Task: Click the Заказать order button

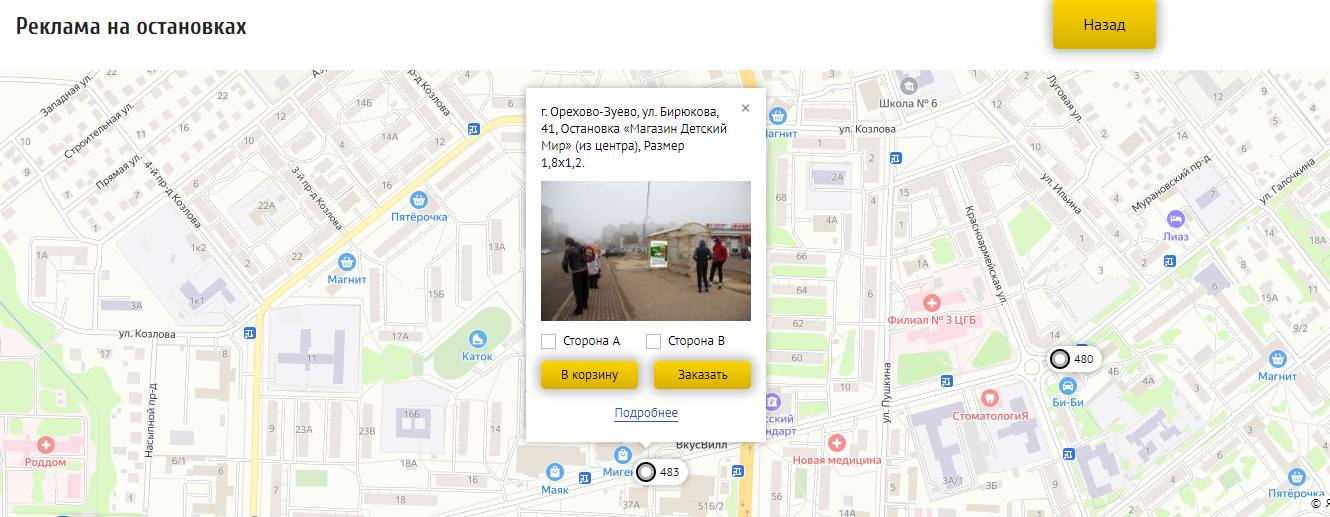Action: pyautogui.click(x=702, y=375)
